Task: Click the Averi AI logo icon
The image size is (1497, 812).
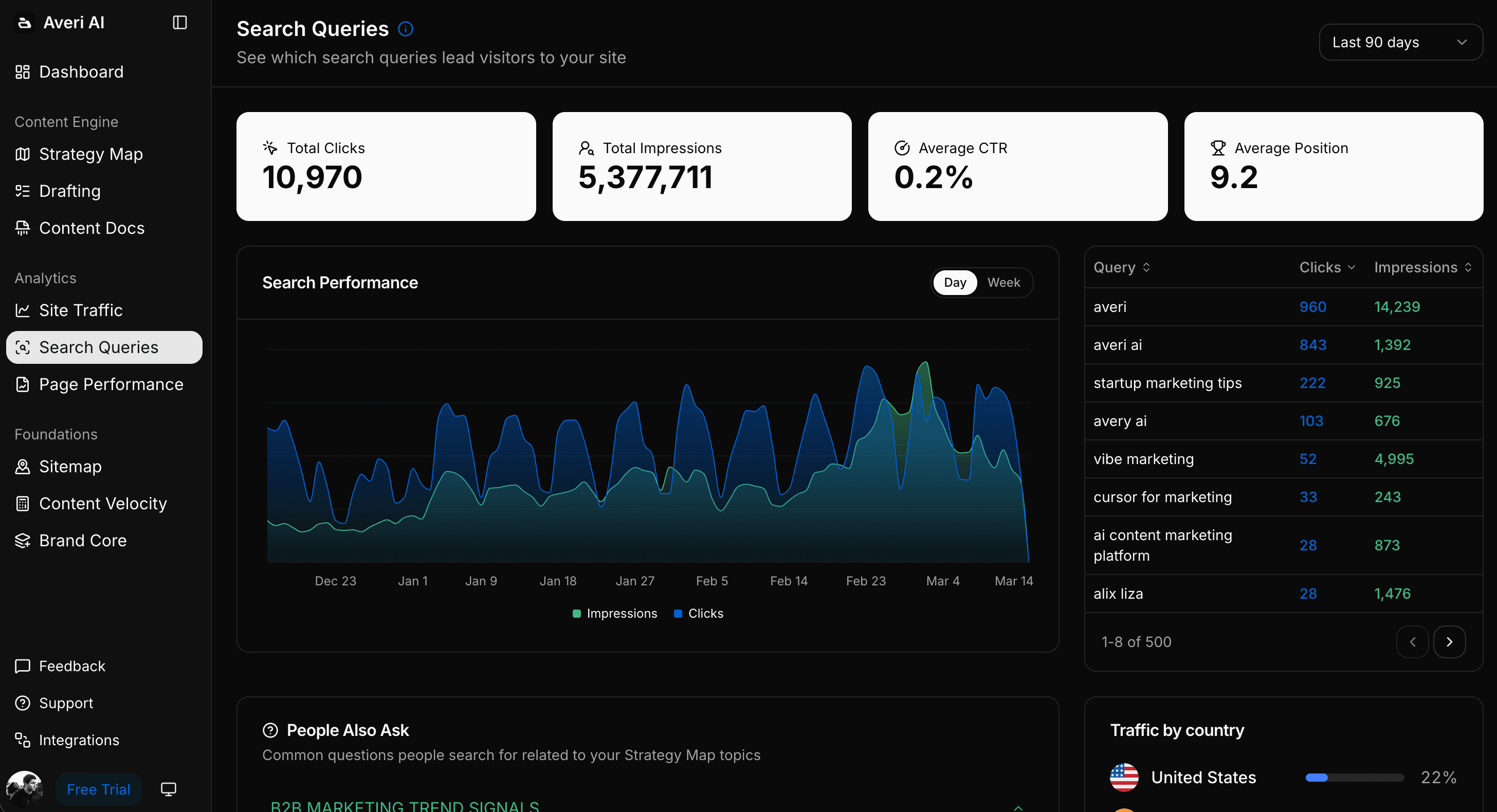Action: [24, 23]
